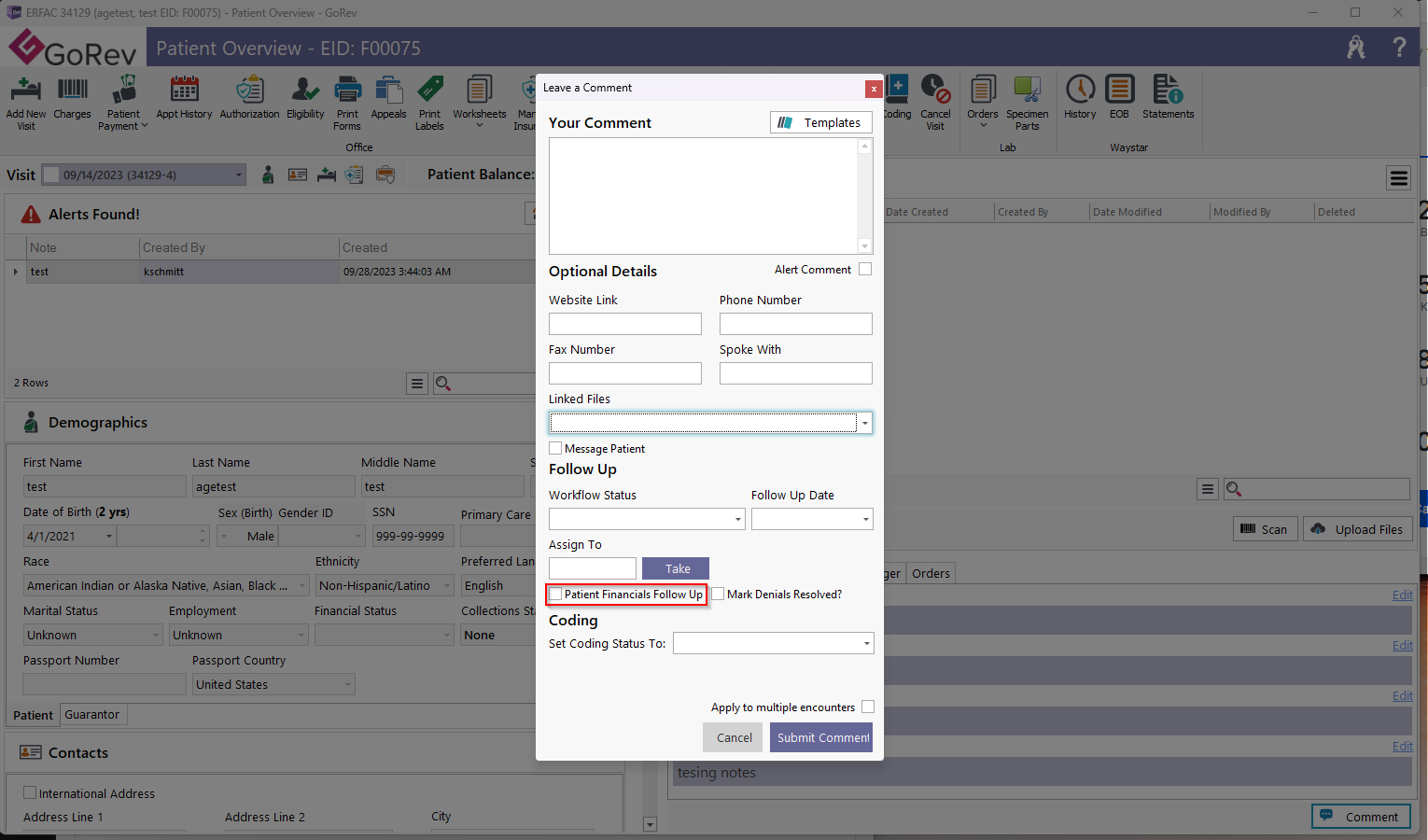Viewport: 1428px width, 840px height.
Task: Open the Race dropdown
Action: pyautogui.click(x=302, y=586)
